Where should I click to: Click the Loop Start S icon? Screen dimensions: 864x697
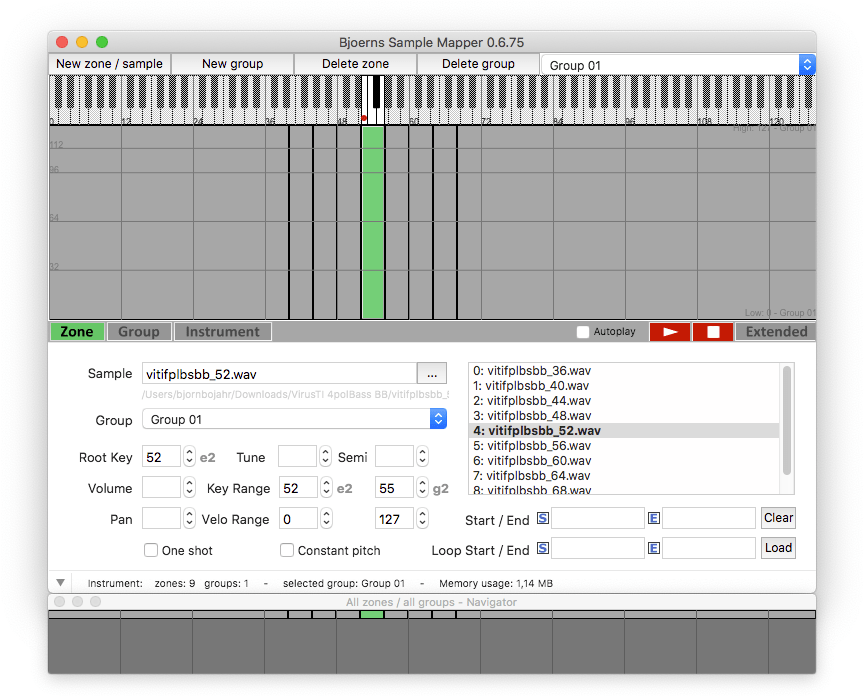click(543, 548)
